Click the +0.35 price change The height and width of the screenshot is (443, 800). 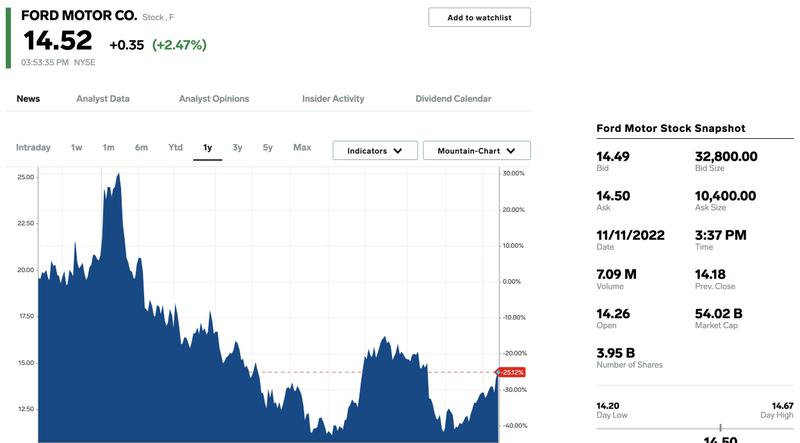[x=127, y=45]
